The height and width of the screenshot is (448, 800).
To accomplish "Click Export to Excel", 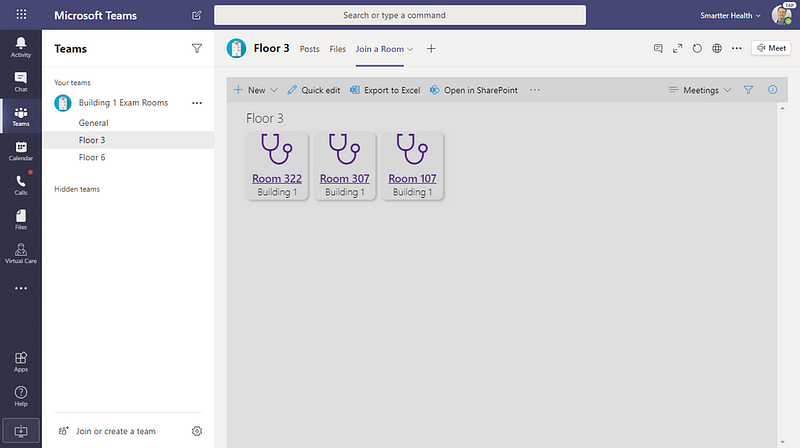I will (x=385, y=90).
